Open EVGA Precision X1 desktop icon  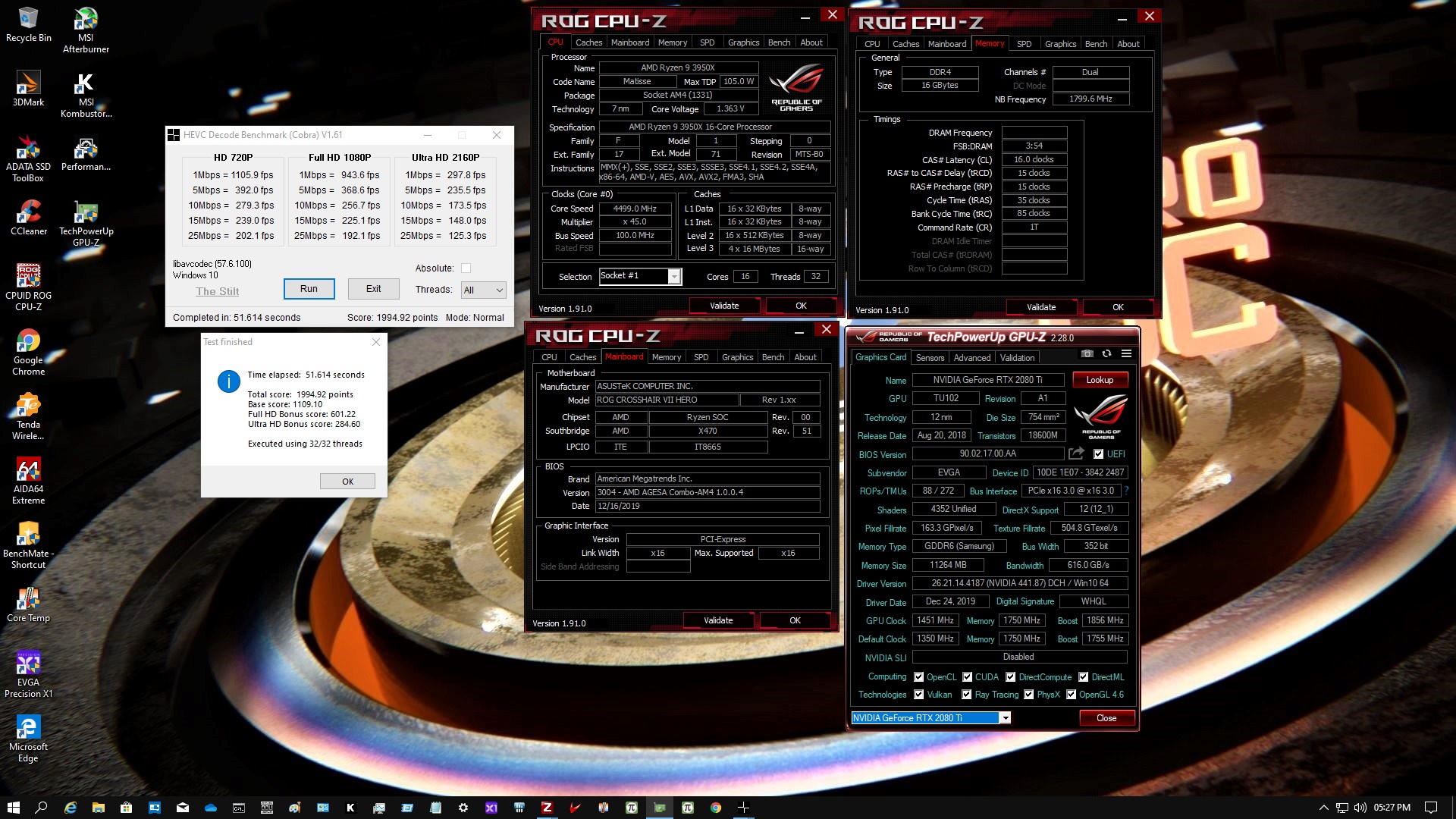28,675
